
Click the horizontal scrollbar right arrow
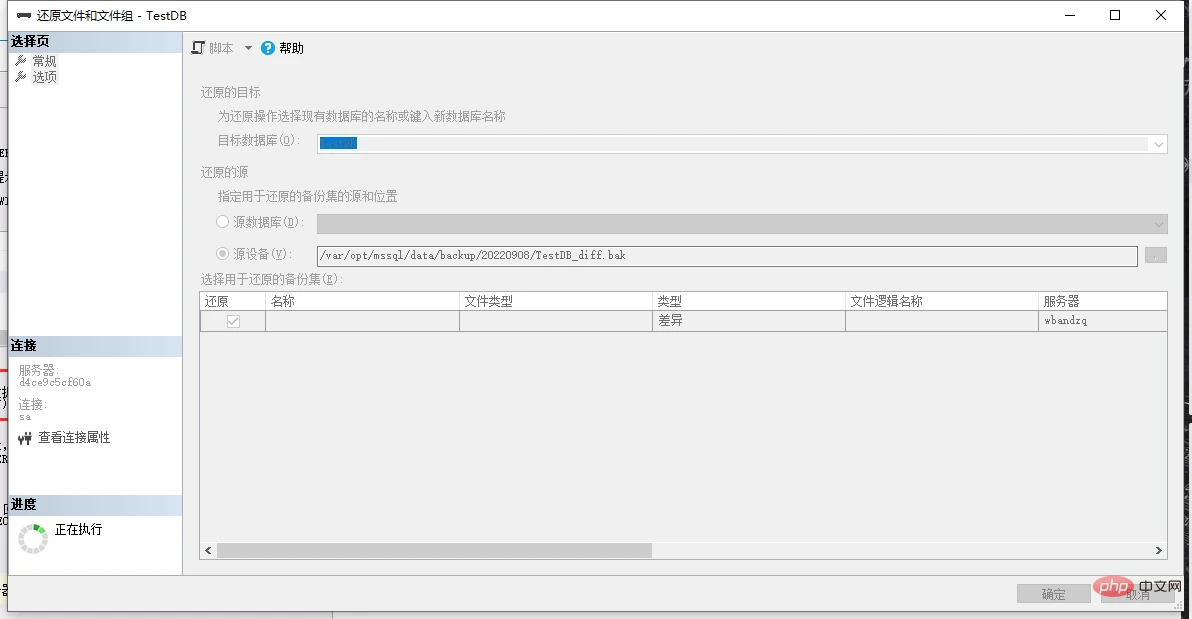[x=1159, y=551]
